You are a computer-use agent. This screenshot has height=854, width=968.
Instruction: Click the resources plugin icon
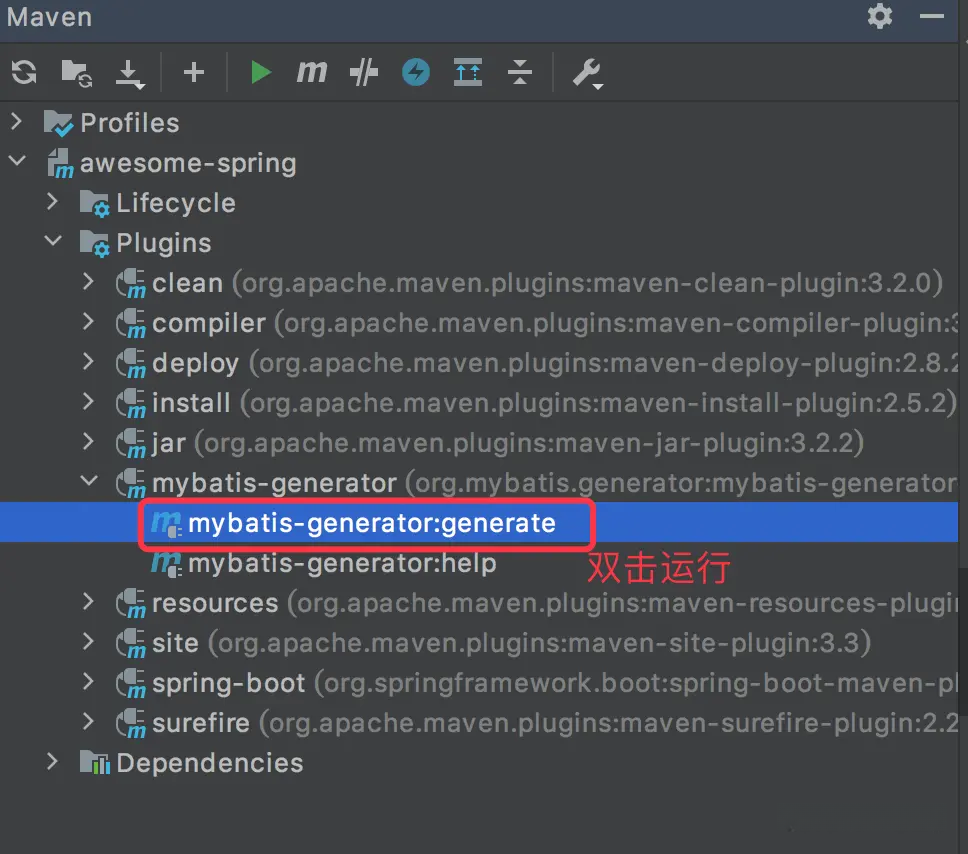click(131, 603)
